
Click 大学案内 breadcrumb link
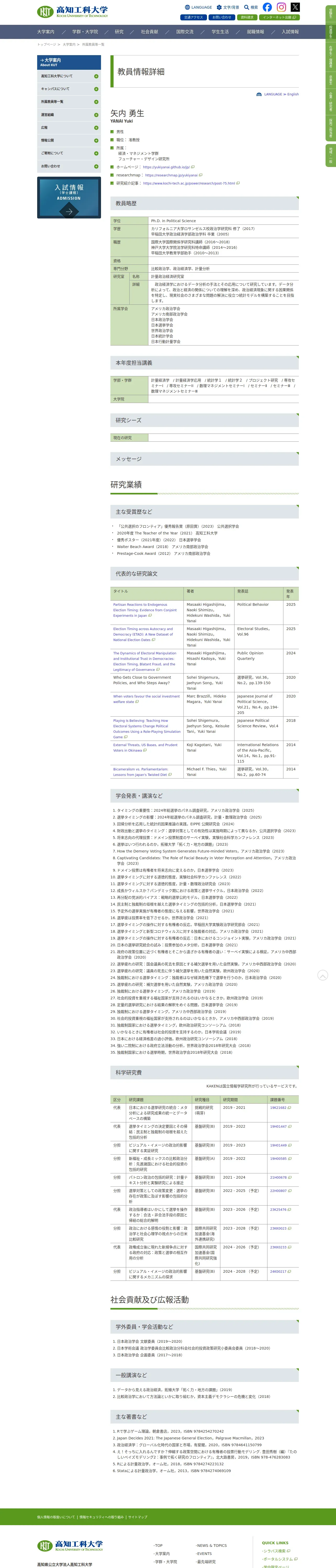pos(69,44)
